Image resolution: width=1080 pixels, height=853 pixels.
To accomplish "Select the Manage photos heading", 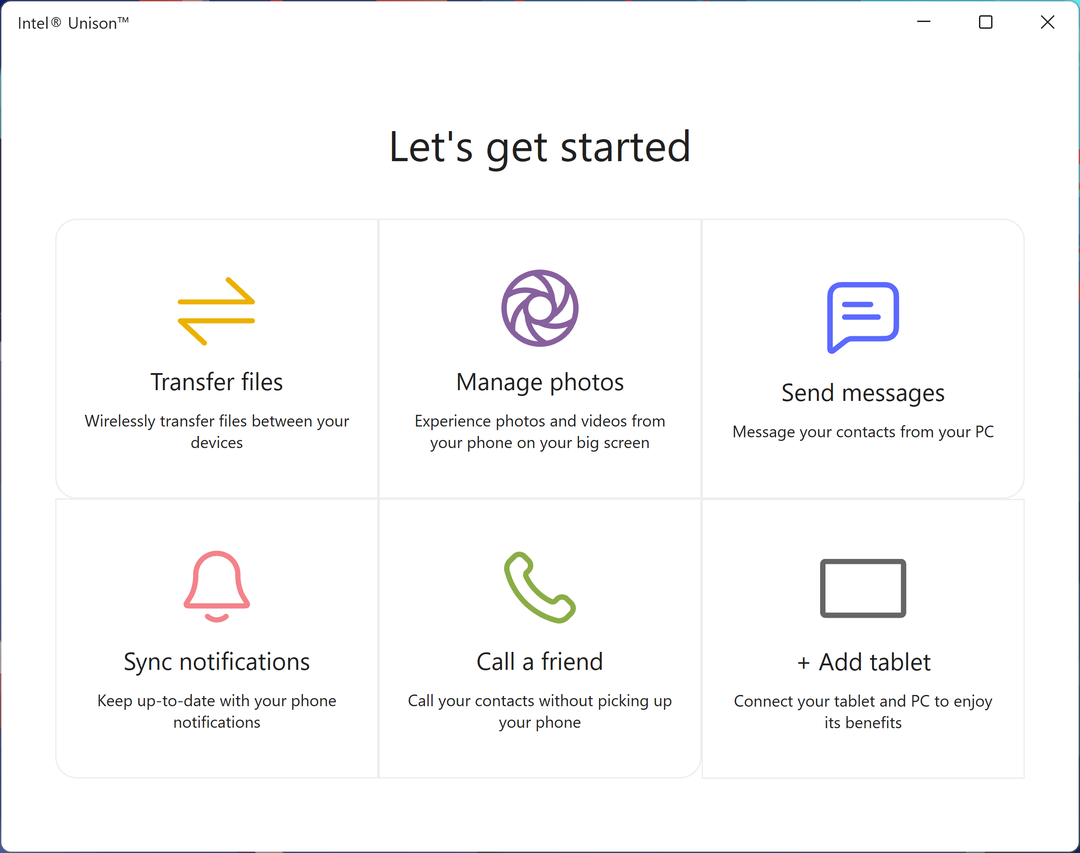I will click(540, 382).
